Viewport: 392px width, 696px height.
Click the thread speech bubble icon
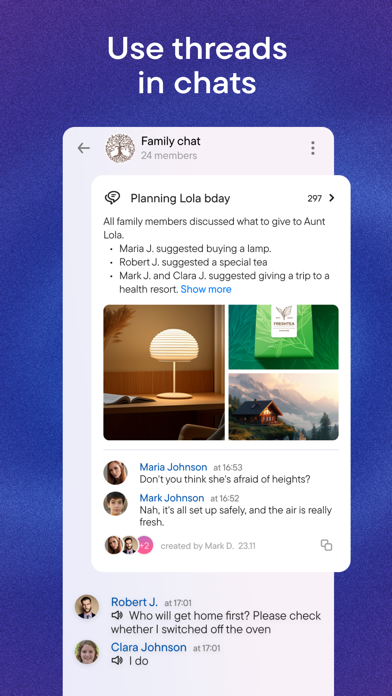(x=112, y=198)
